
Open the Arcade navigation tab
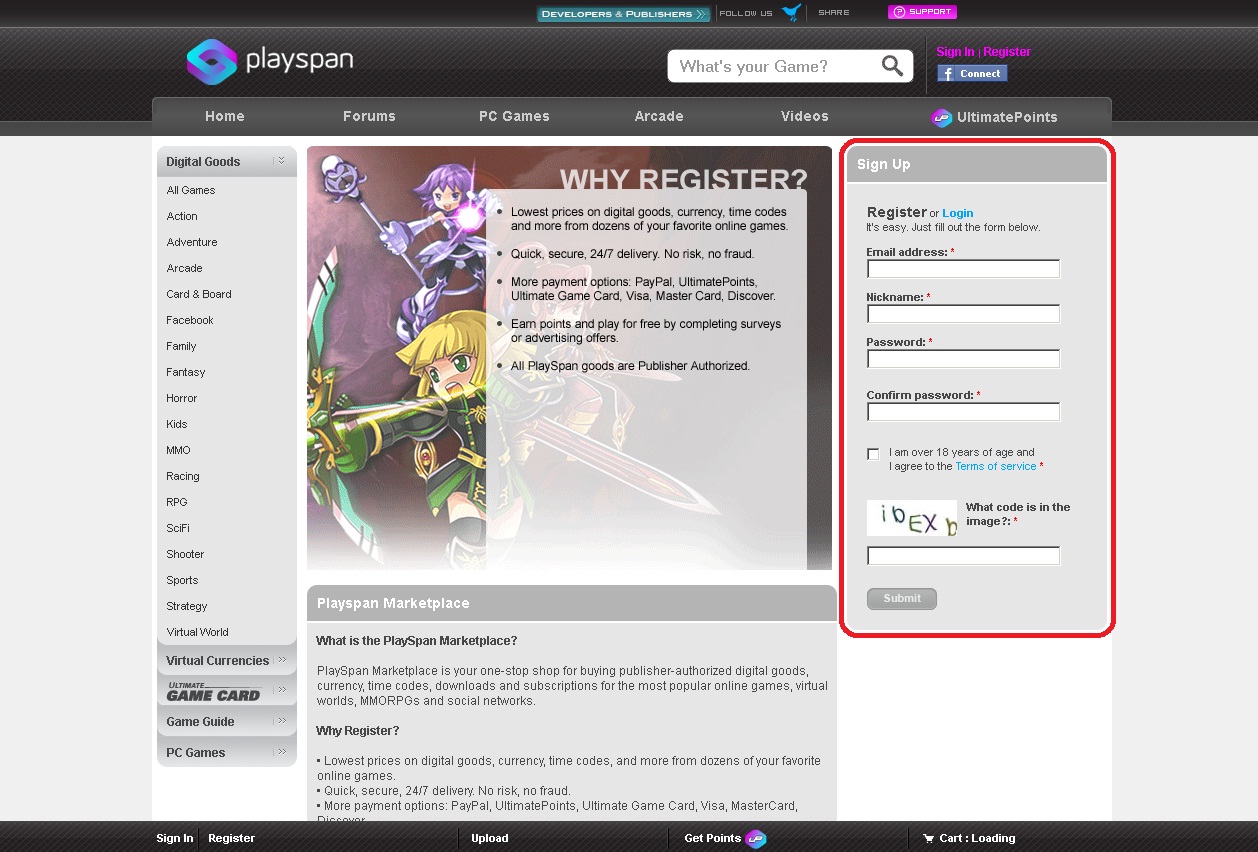[659, 116]
